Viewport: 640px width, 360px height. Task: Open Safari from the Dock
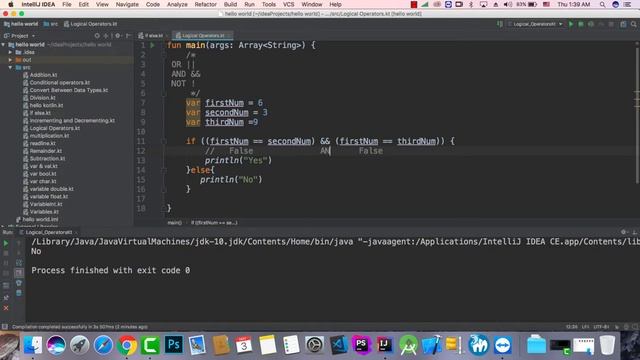(x=103, y=345)
